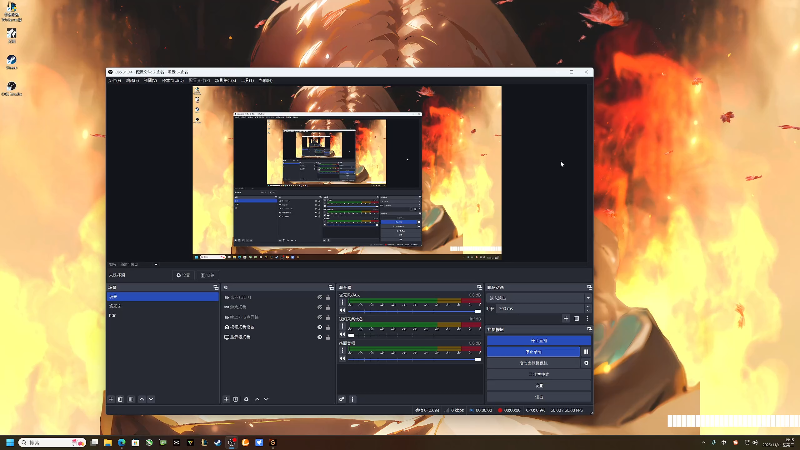Click the Filters button above Sources panel

coord(207,275)
